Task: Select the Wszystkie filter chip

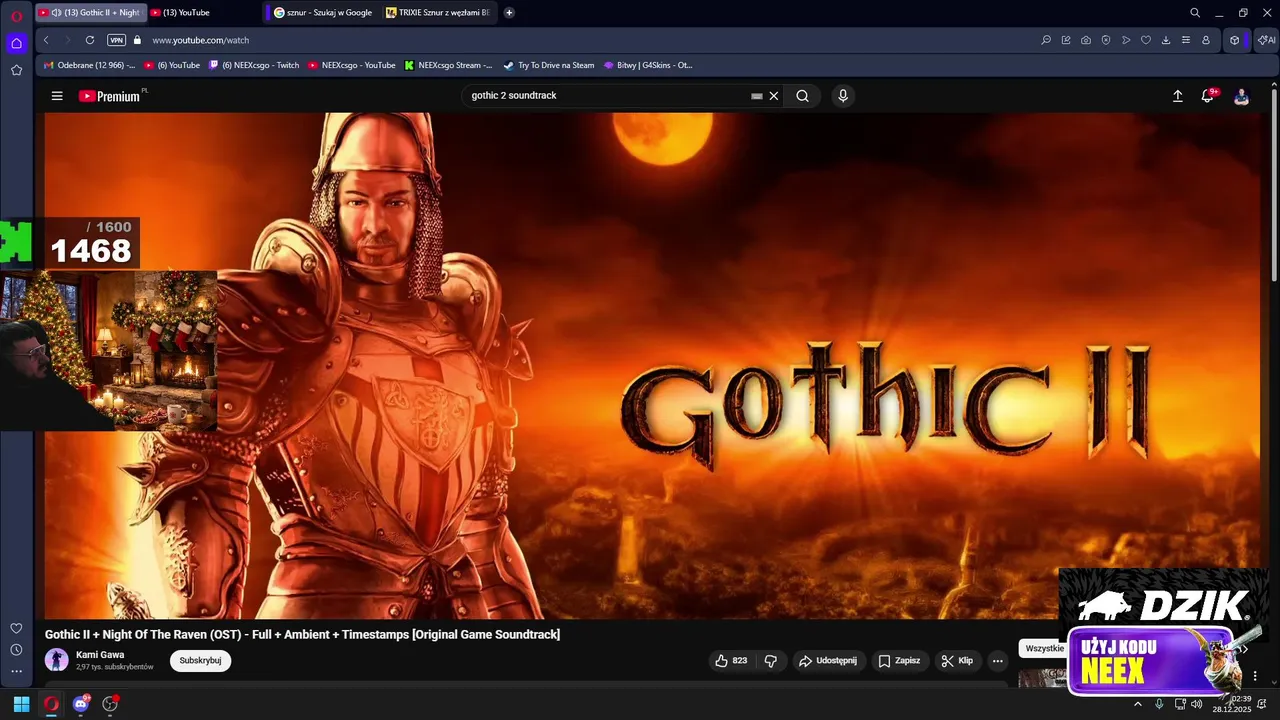Action: click(1044, 649)
